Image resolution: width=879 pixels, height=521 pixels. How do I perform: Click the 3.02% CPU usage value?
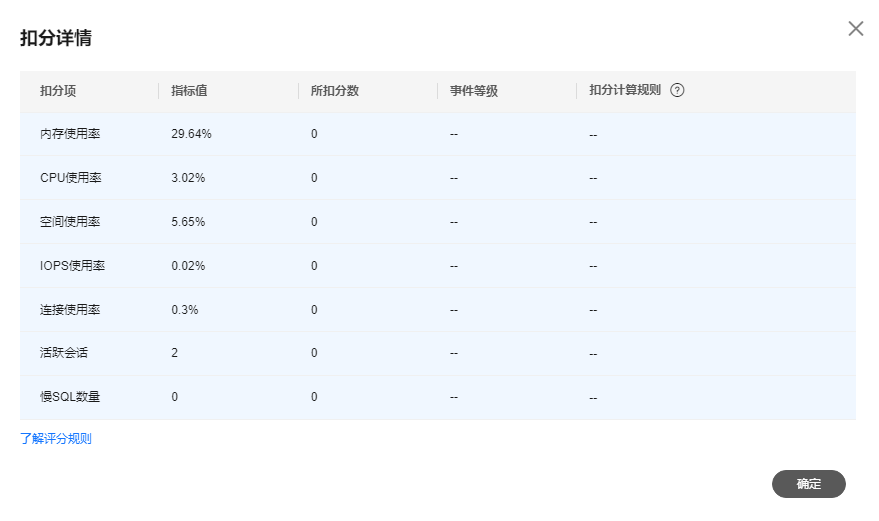point(188,178)
